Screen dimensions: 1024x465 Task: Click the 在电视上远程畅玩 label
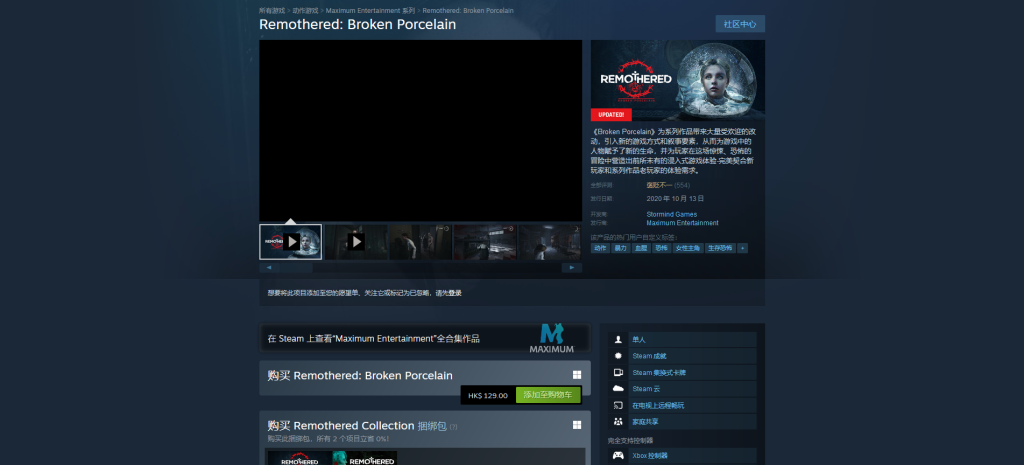(x=658, y=406)
